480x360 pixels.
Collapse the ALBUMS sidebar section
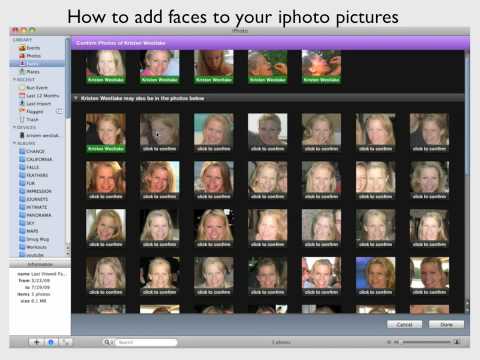coord(14,143)
